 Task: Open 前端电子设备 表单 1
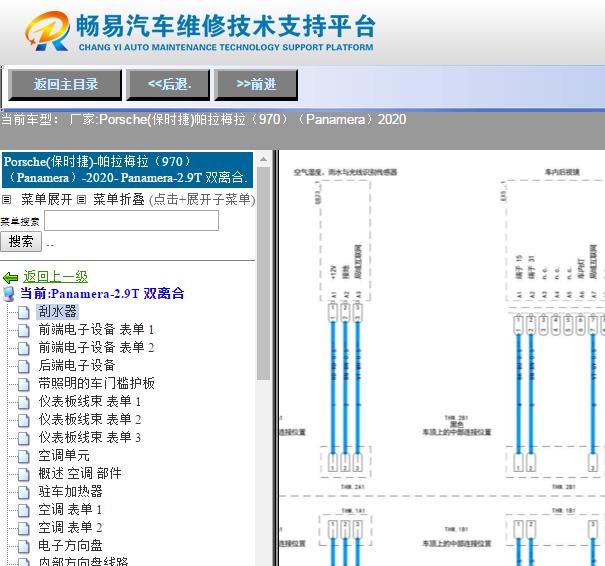pos(96,329)
